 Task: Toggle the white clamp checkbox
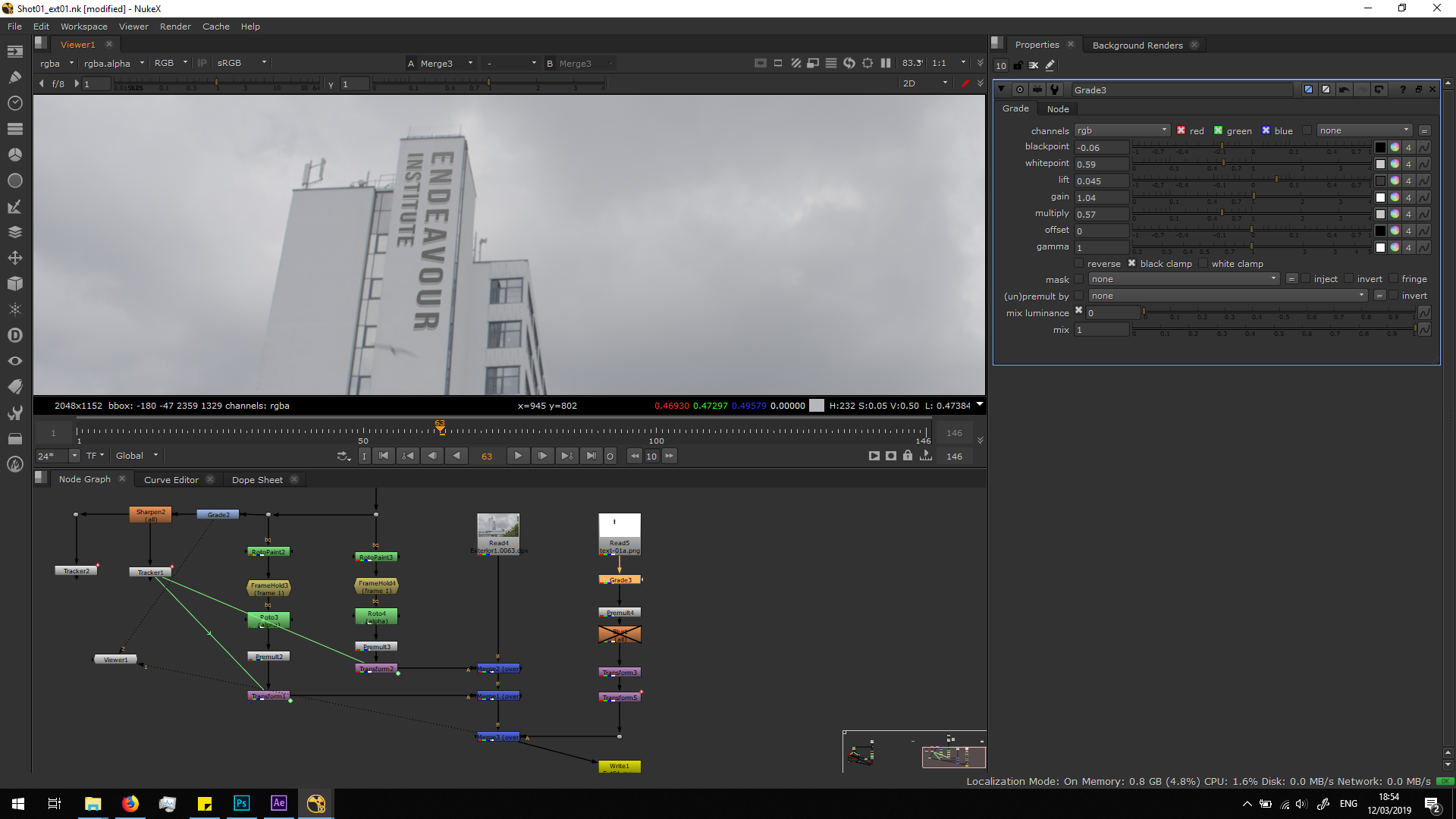(x=1203, y=264)
